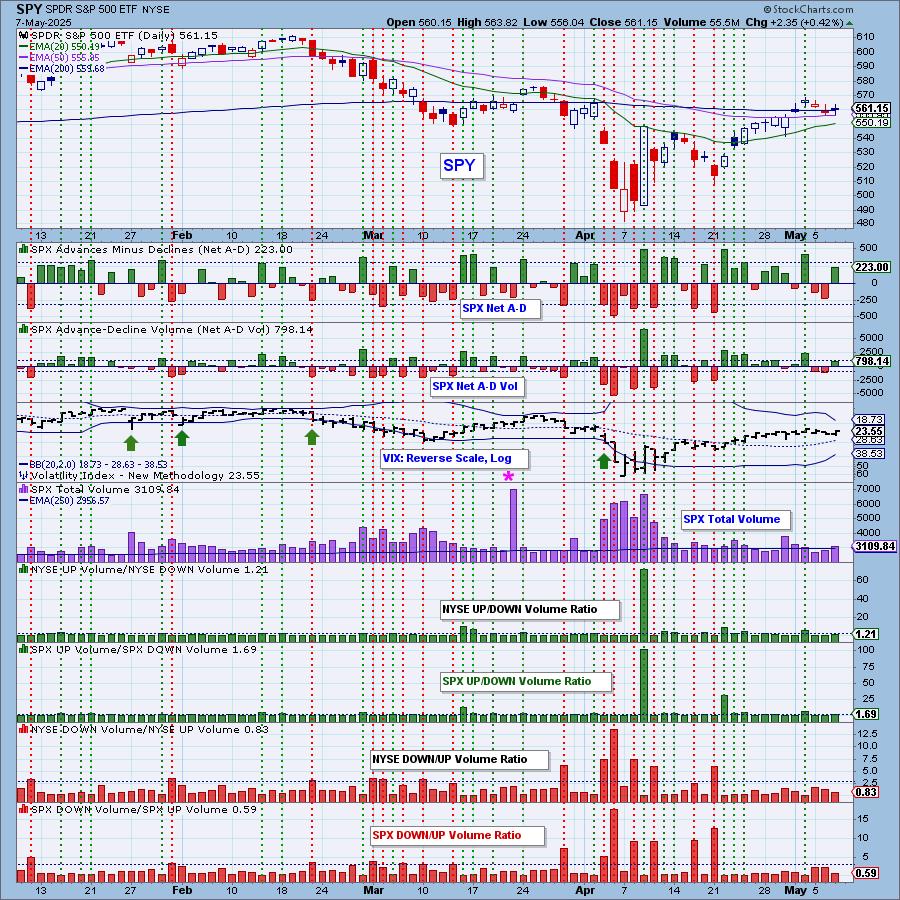900x900 pixels.
Task: Click the 38.53 Bollinger band value flag
Action: pos(868,453)
